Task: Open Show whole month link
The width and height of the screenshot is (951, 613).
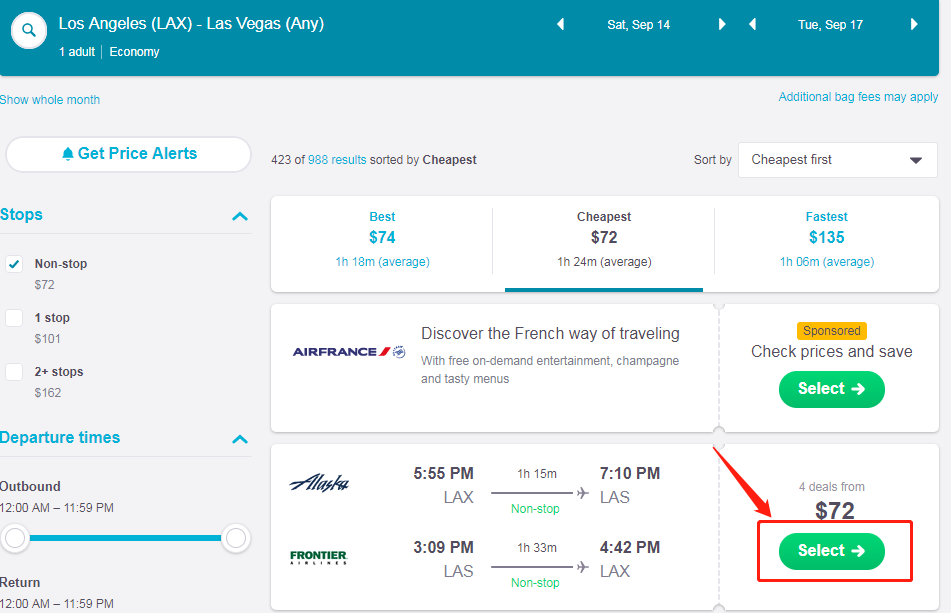Action: (x=50, y=100)
